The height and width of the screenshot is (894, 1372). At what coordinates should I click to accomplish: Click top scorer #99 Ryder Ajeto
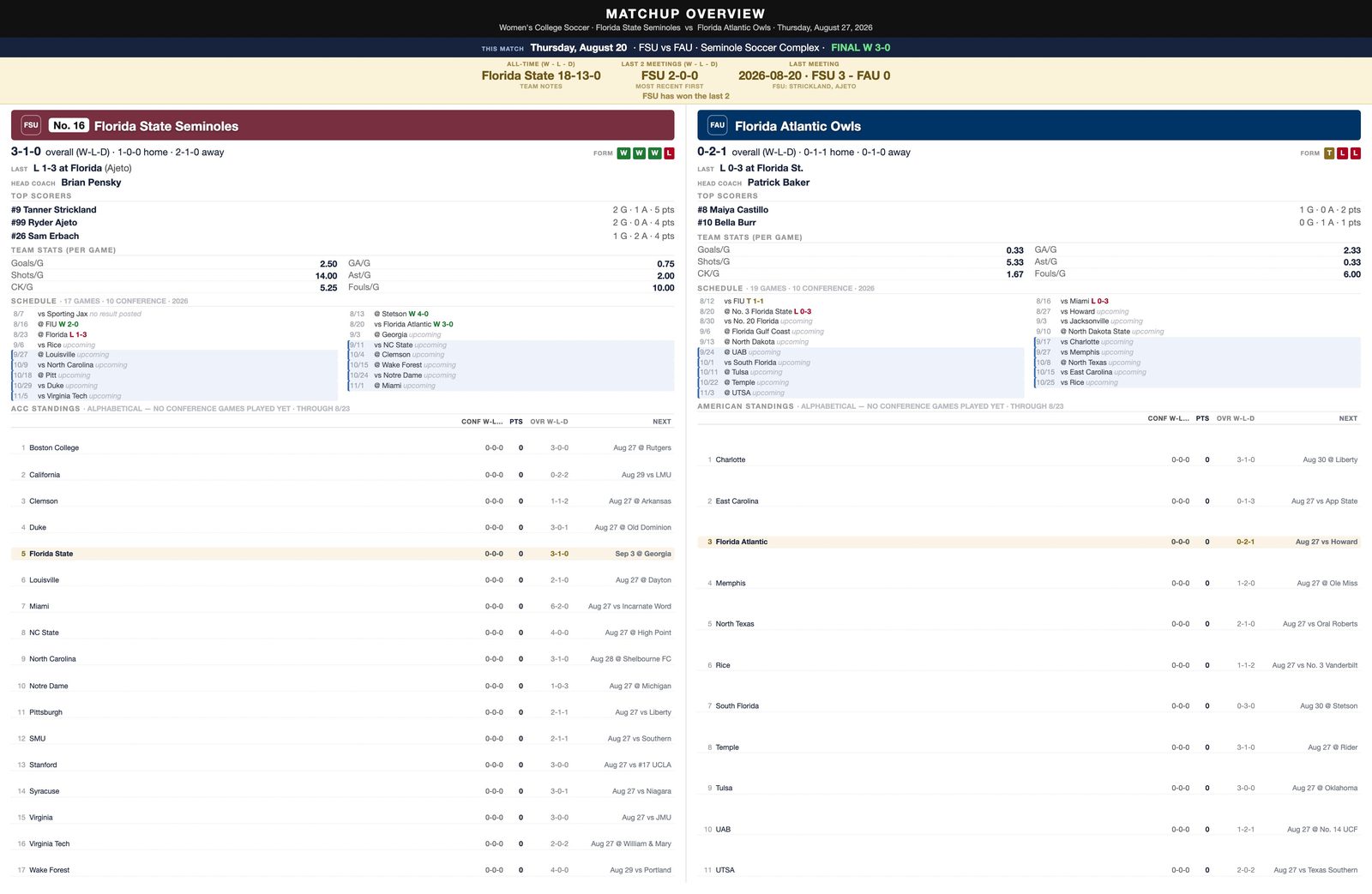coord(44,223)
